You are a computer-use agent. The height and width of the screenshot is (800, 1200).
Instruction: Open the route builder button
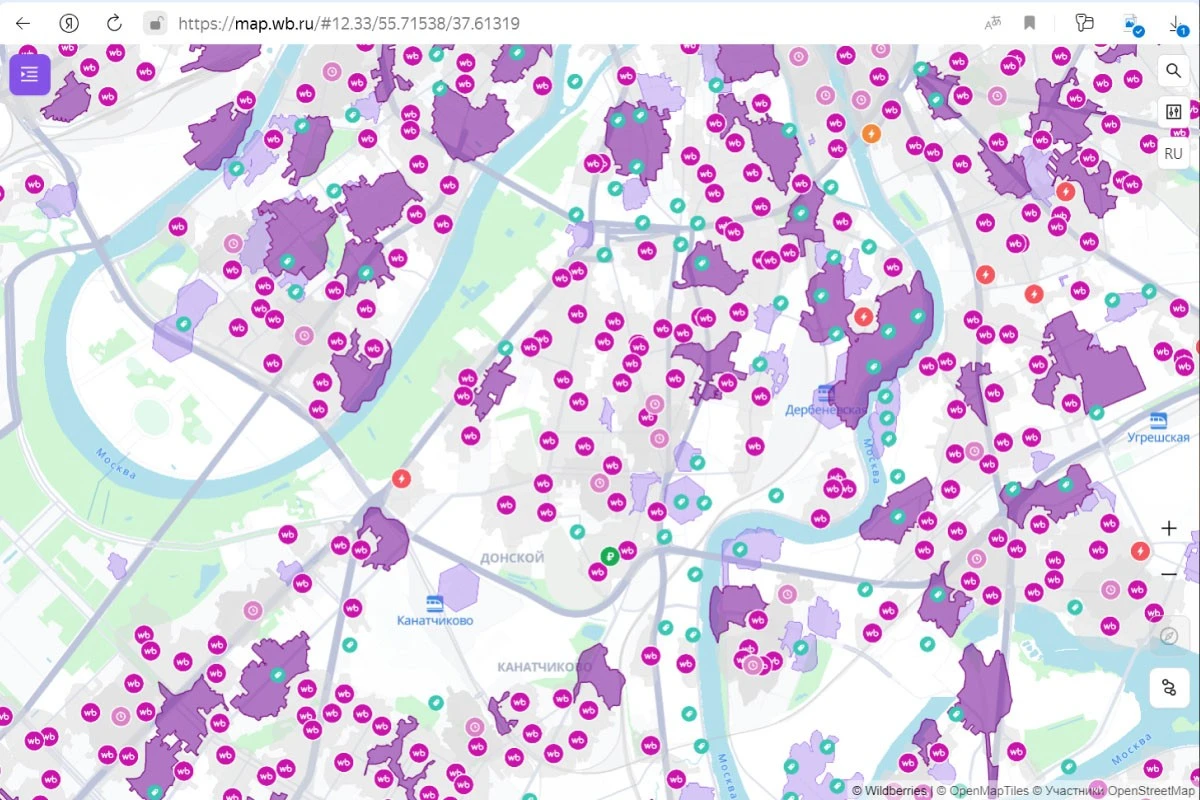pyautogui.click(x=1169, y=688)
